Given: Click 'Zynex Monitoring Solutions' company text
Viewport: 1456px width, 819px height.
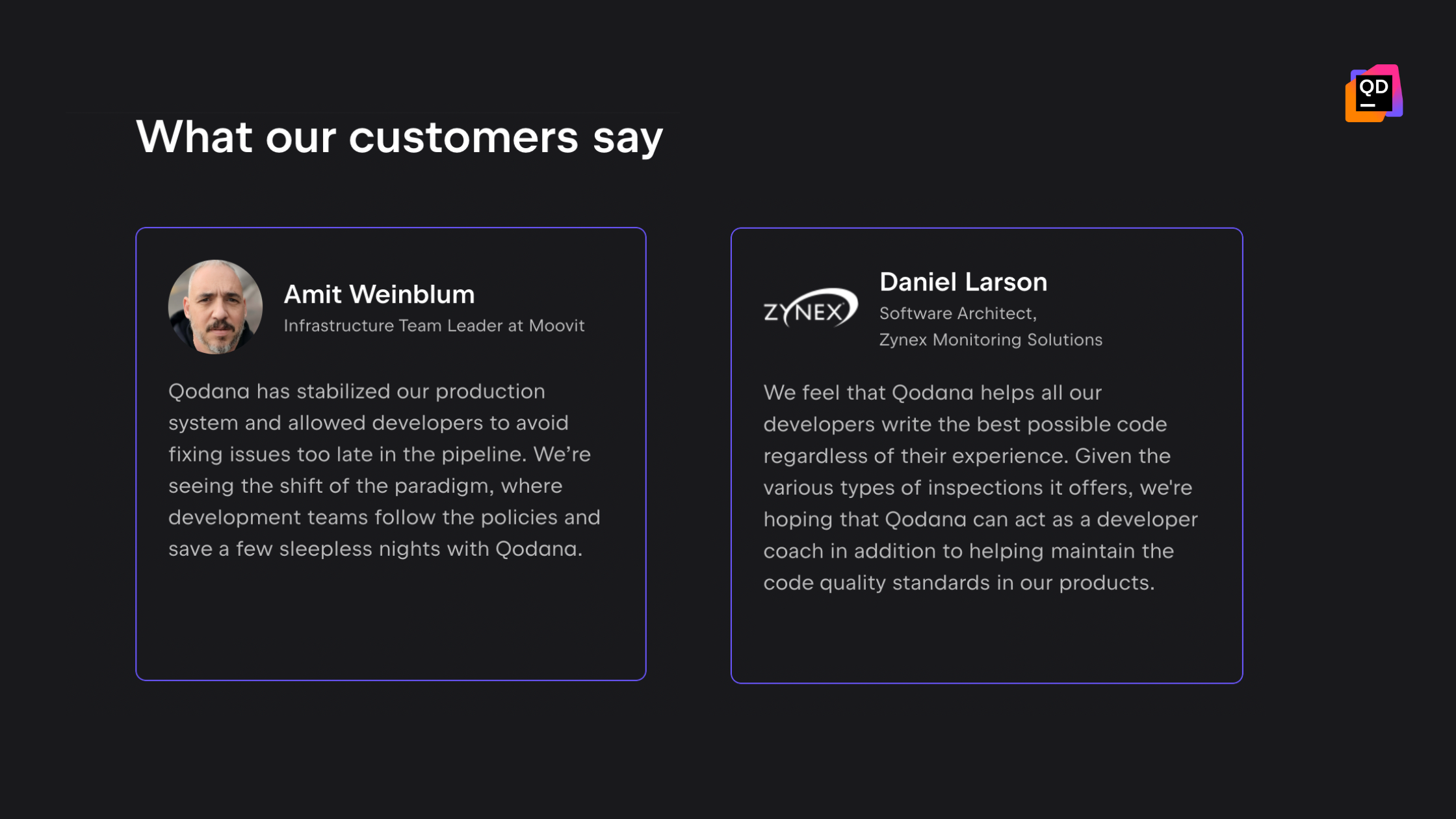Looking at the screenshot, I should click(x=991, y=340).
